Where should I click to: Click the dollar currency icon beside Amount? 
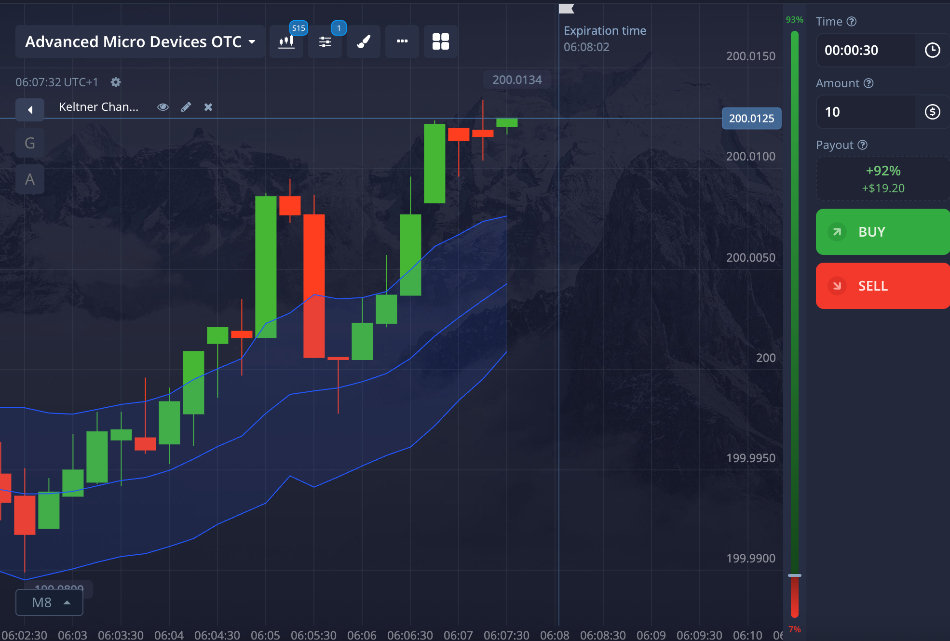point(932,112)
